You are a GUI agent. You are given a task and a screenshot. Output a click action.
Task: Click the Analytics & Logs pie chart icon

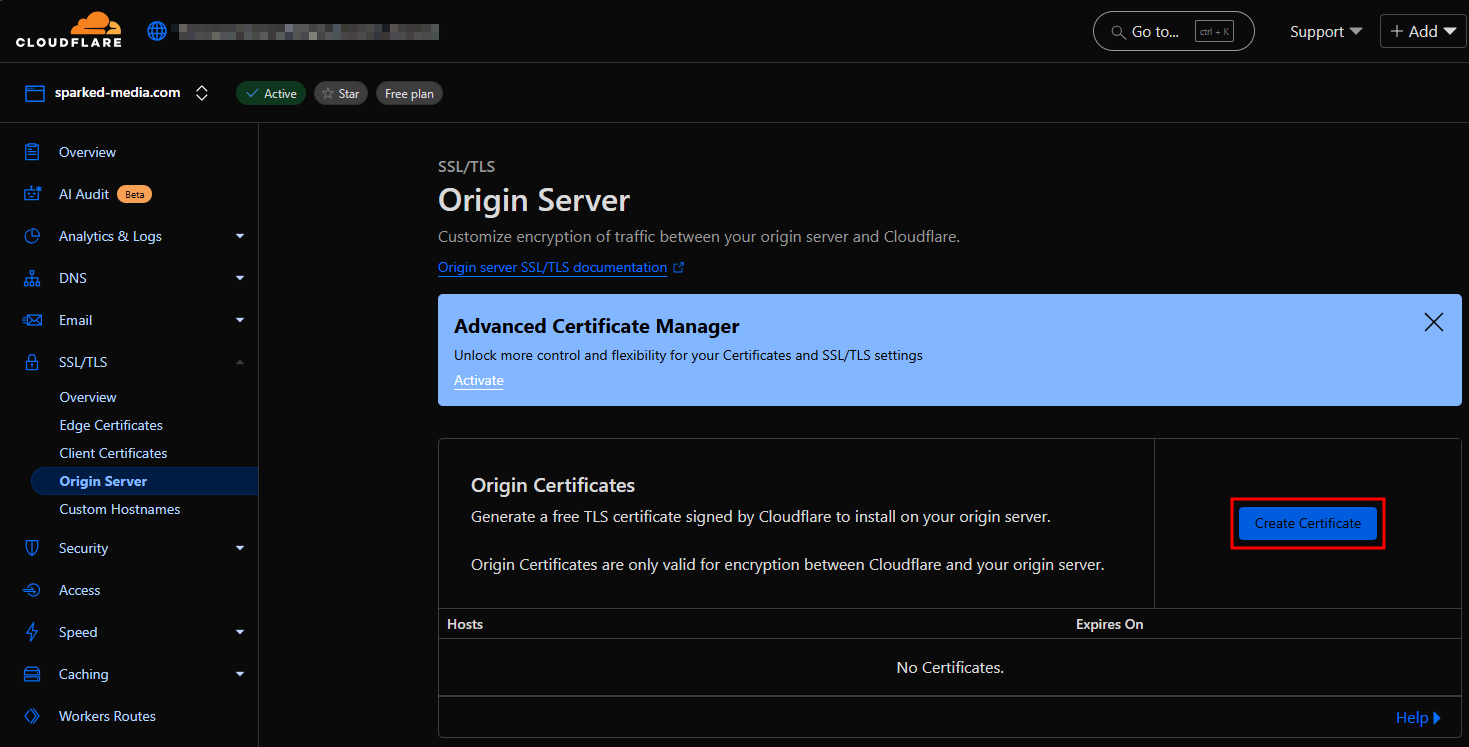click(x=33, y=236)
